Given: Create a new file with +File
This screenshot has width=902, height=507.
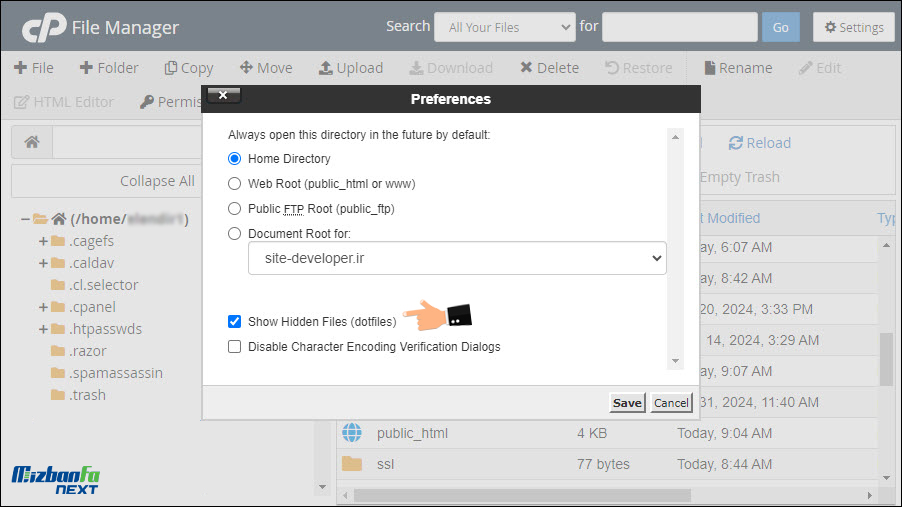Looking at the screenshot, I should click(33, 68).
